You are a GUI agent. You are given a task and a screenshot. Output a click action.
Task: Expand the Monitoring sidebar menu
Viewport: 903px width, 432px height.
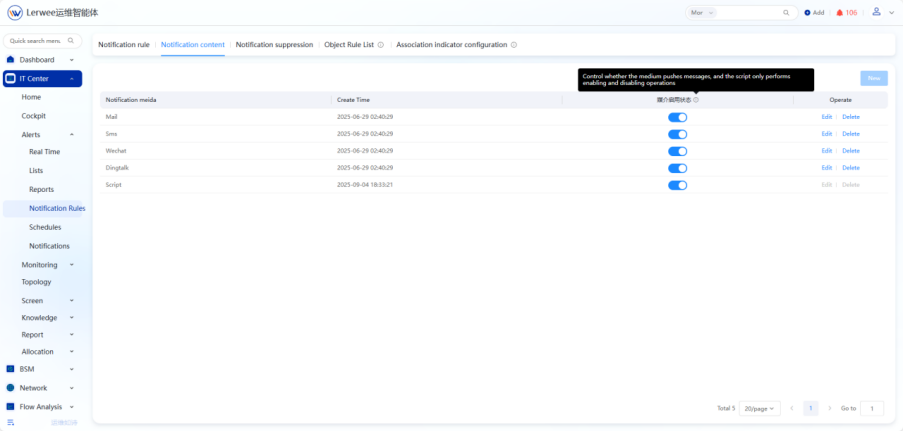[47, 265]
